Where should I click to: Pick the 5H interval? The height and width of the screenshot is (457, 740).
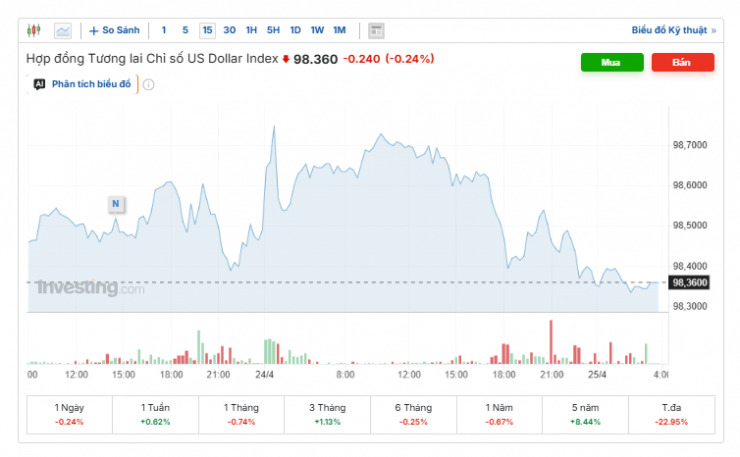(273, 30)
